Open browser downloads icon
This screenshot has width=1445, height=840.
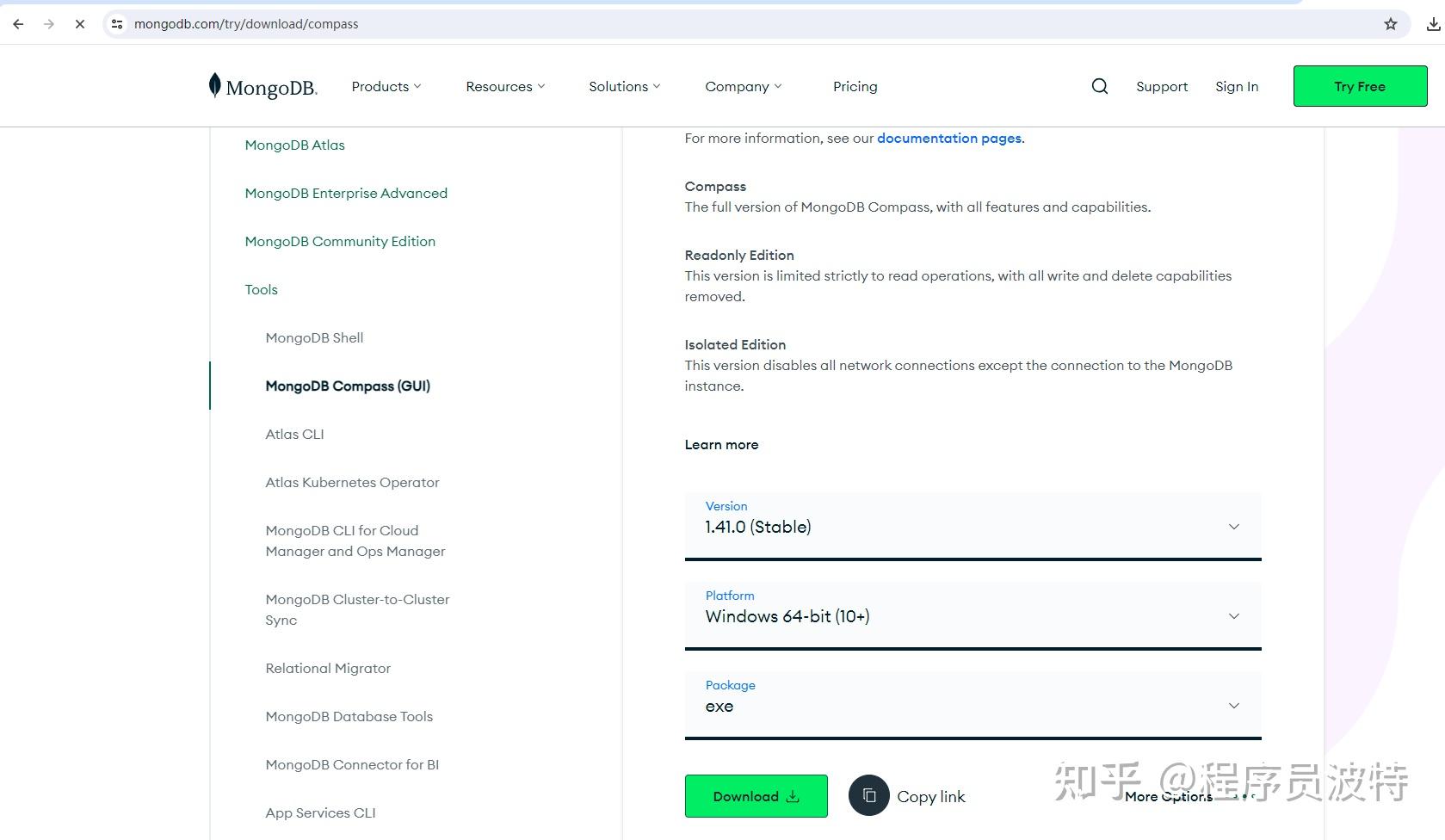click(x=1433, y=24)
